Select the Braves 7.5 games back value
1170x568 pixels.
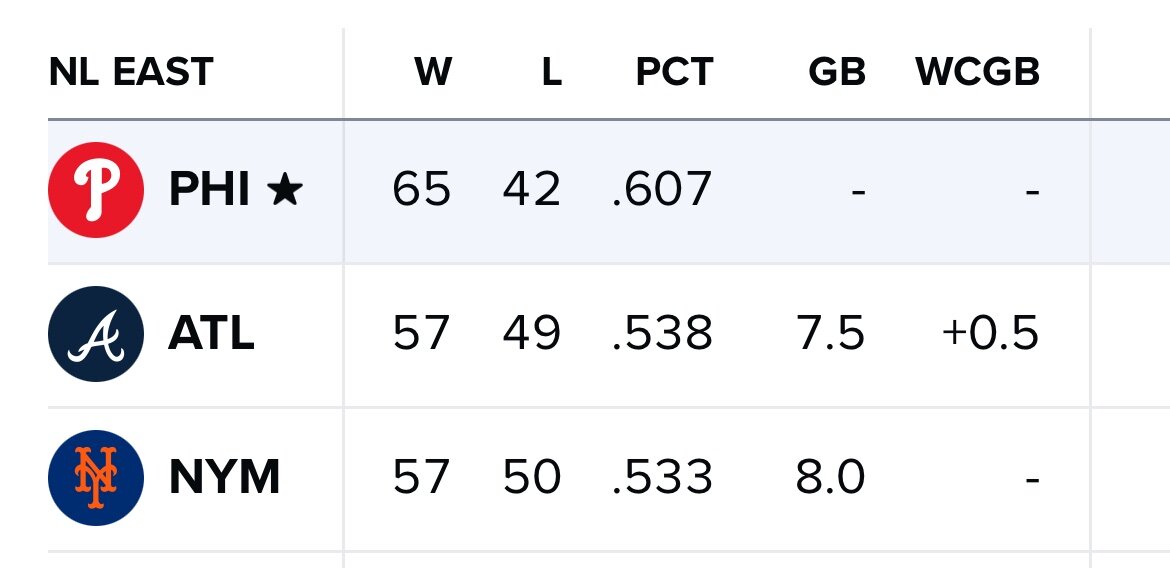pyautogui.click(x=830, y=334)
